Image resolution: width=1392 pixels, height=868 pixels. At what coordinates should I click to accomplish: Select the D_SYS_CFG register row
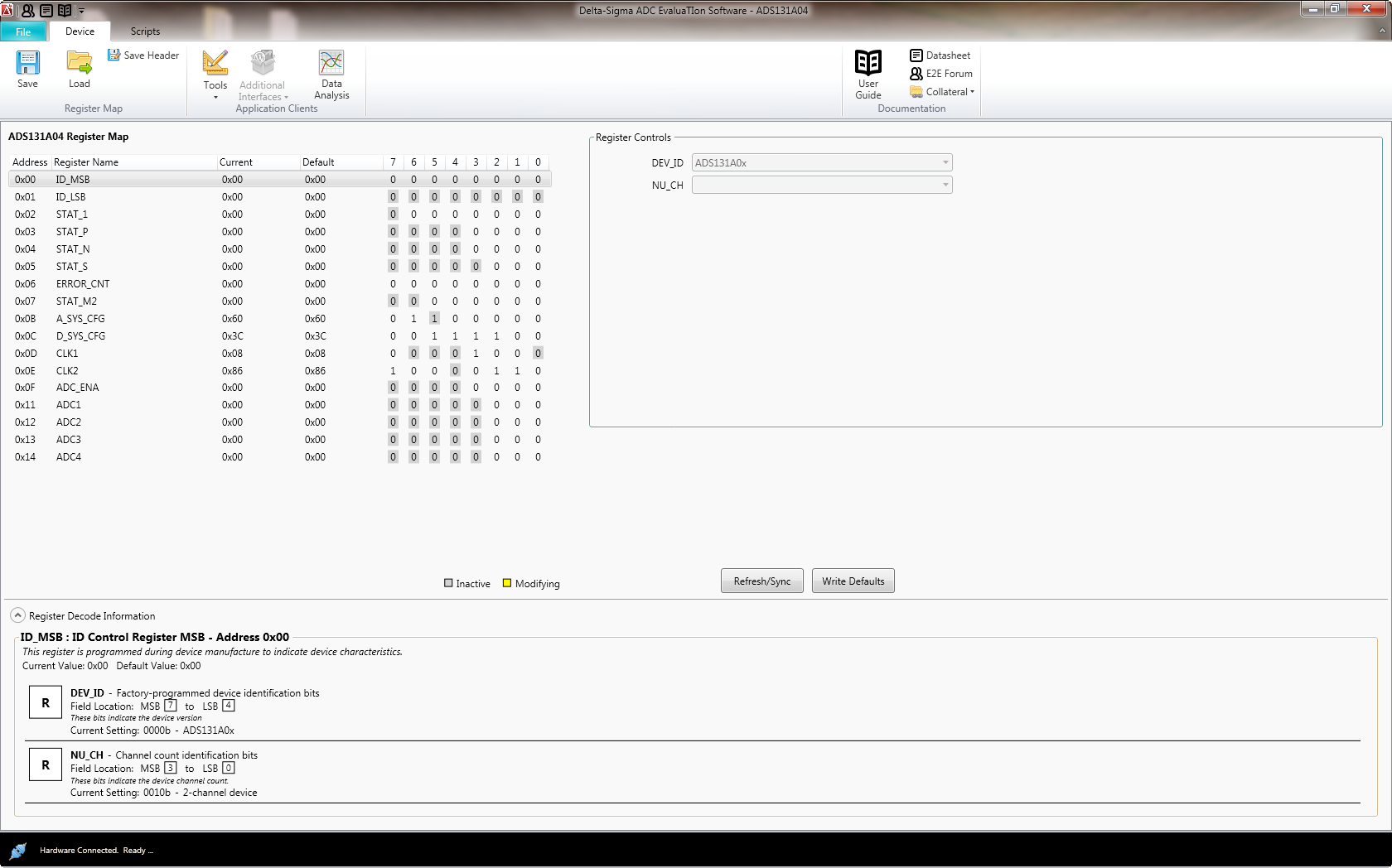80,336
